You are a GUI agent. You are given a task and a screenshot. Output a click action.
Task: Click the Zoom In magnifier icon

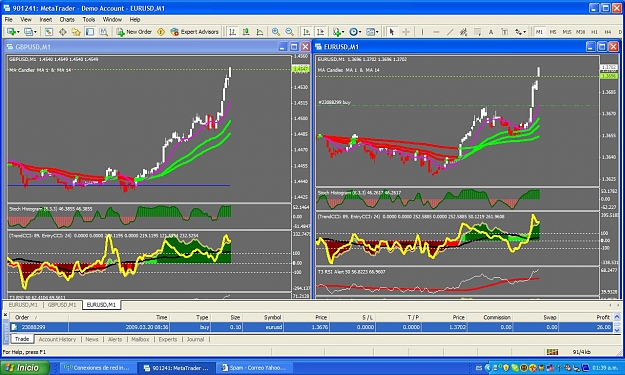point(275,32)
